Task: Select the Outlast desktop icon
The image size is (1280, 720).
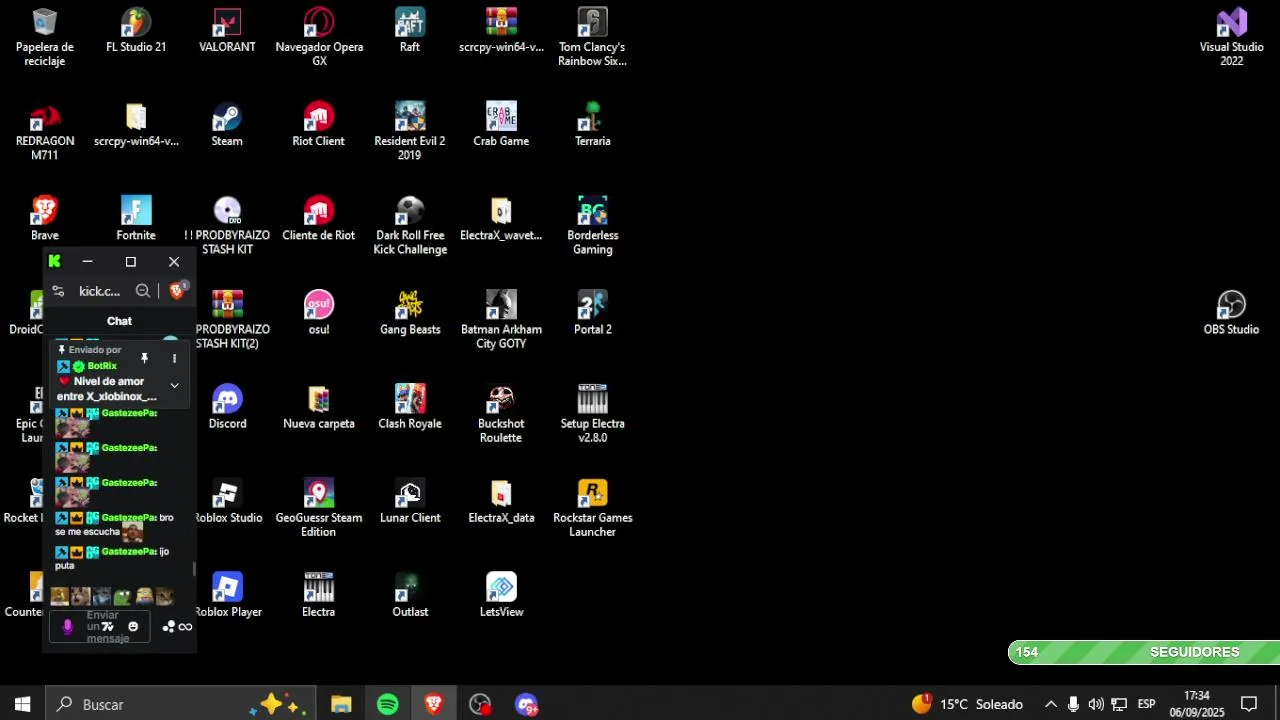Action: pos(410,595)
